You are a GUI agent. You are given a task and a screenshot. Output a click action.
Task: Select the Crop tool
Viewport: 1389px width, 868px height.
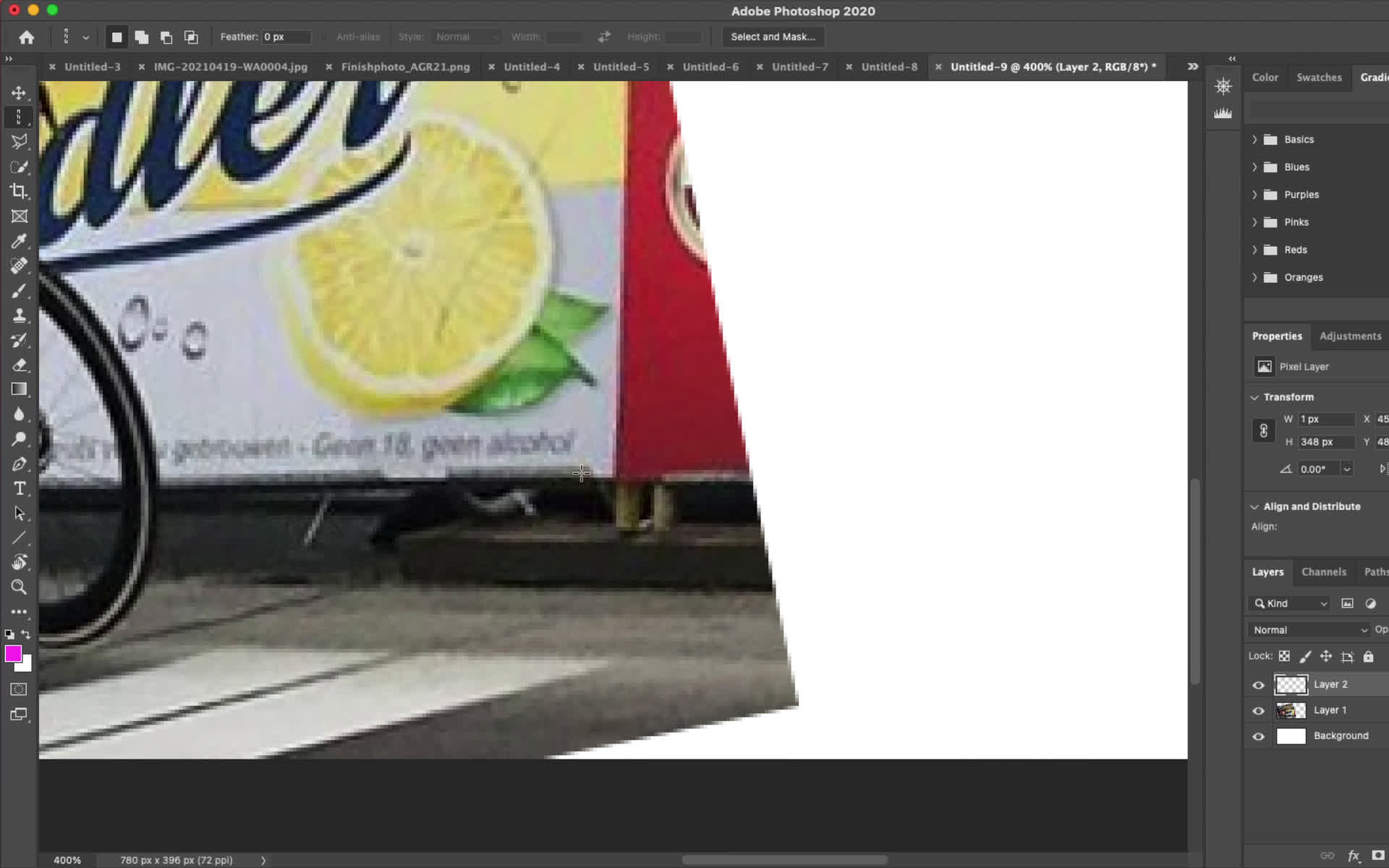[x=19, y=191]
